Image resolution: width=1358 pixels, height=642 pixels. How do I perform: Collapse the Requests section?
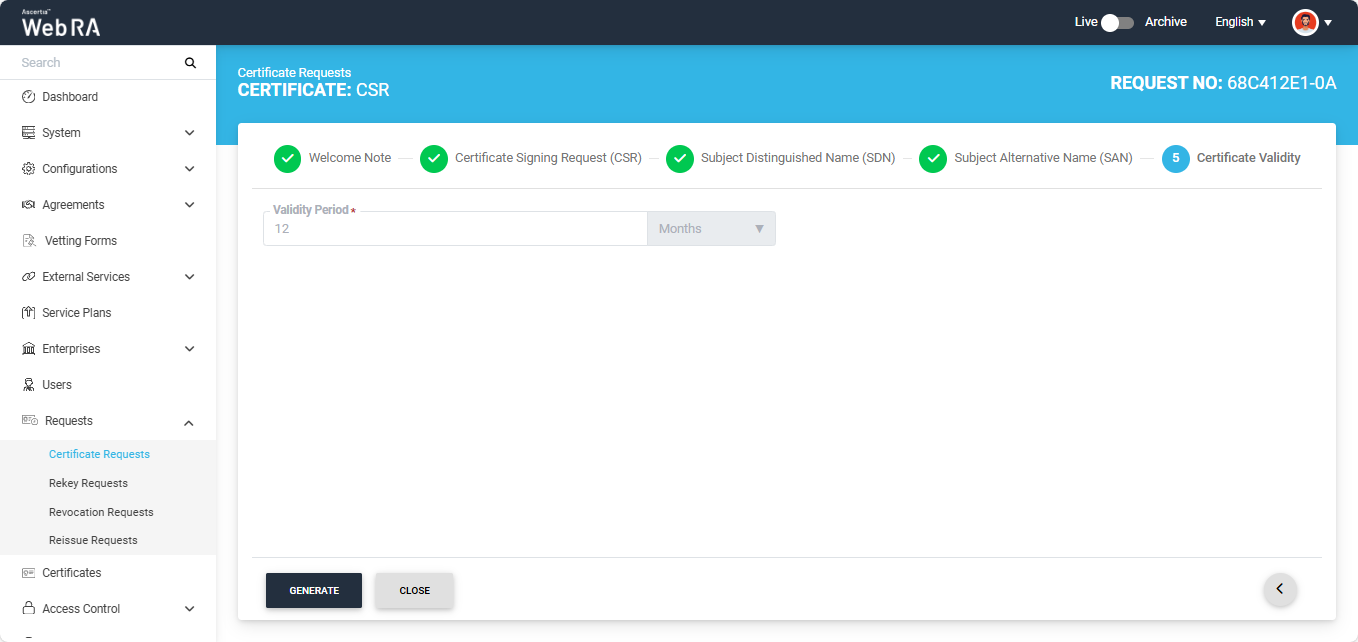(x=190, y=422)
